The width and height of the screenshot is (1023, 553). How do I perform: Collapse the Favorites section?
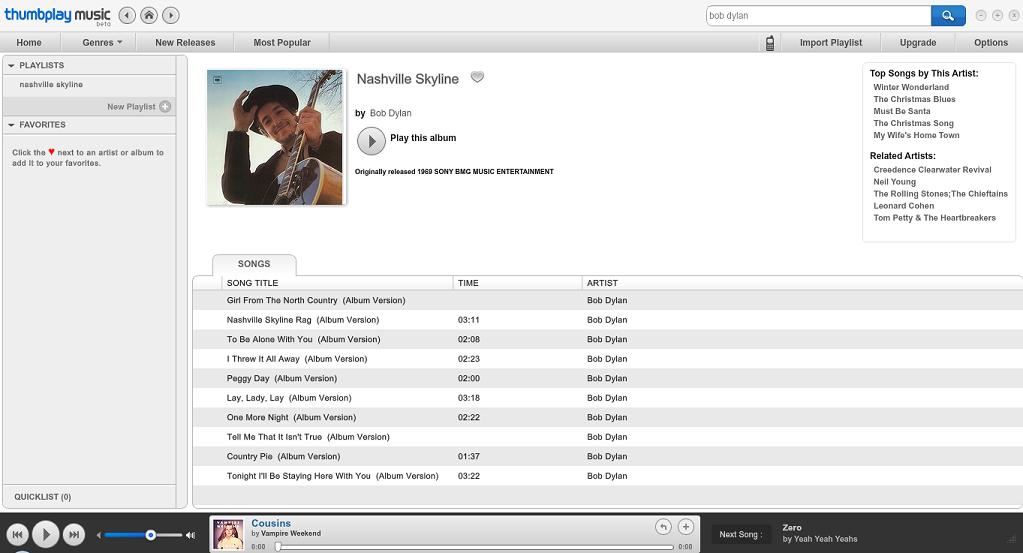[x=11, y=125]
